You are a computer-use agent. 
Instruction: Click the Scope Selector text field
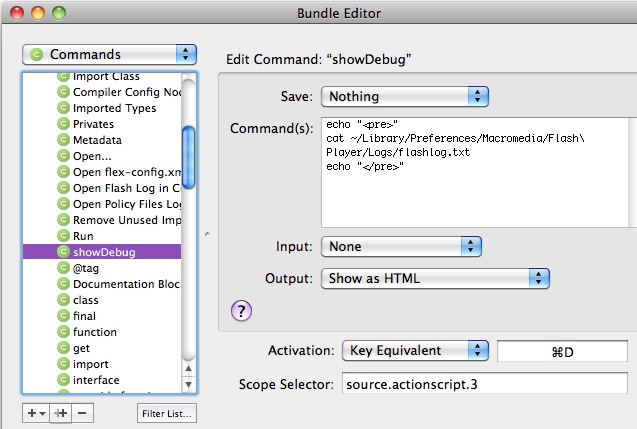(482, 384)
